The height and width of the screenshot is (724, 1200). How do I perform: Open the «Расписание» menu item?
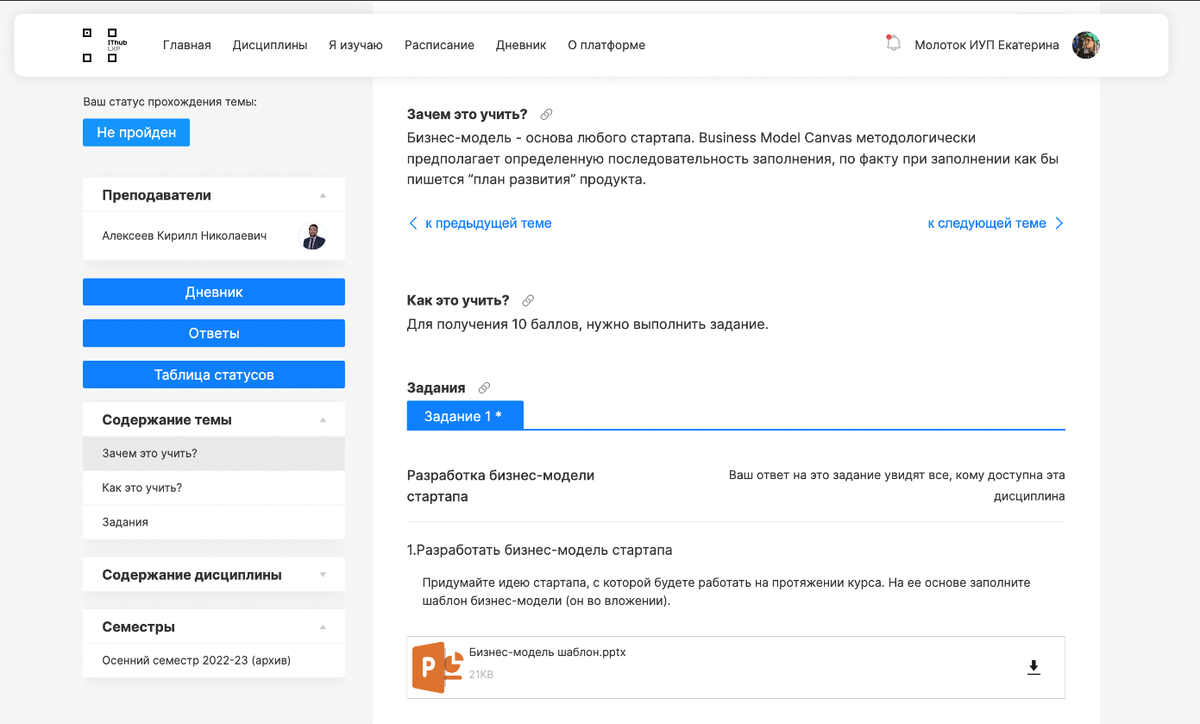pyautogui.click(x=439, y=45)
